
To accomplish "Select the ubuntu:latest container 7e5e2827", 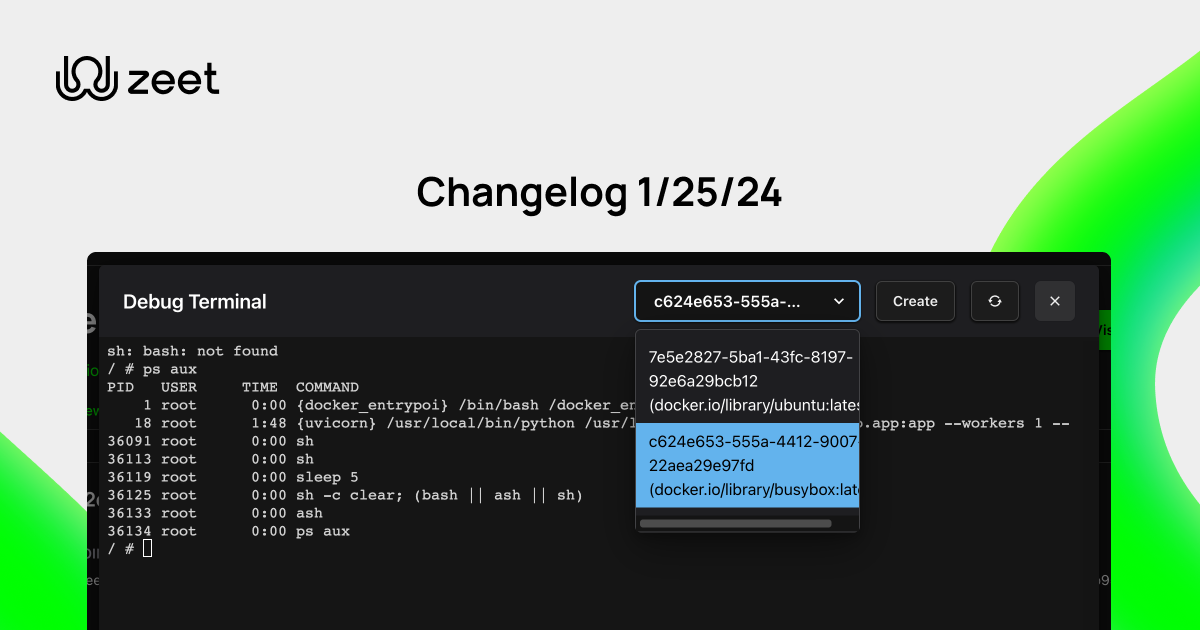I will pyautogui.click(x=747, y=380).
